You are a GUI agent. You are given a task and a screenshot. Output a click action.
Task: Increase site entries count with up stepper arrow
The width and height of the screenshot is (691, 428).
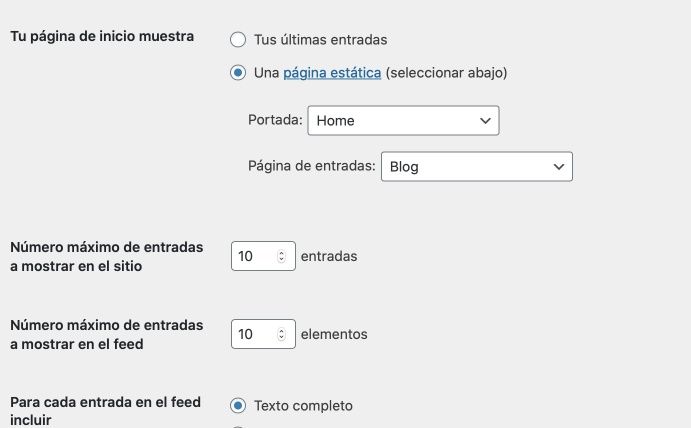[282, 253]
